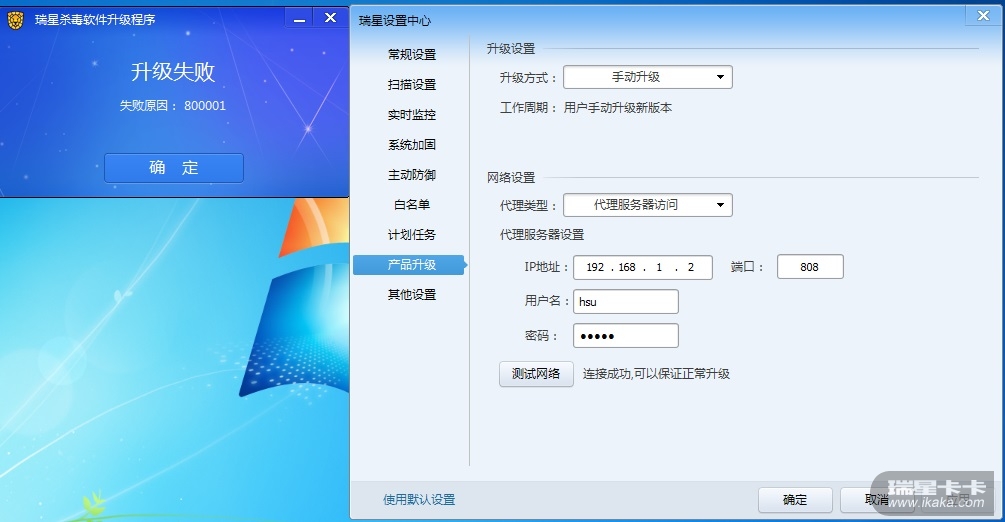Open 其他设置 in the sidebar
Screen dimensions: 1005x522
click(x=411, y=295)
